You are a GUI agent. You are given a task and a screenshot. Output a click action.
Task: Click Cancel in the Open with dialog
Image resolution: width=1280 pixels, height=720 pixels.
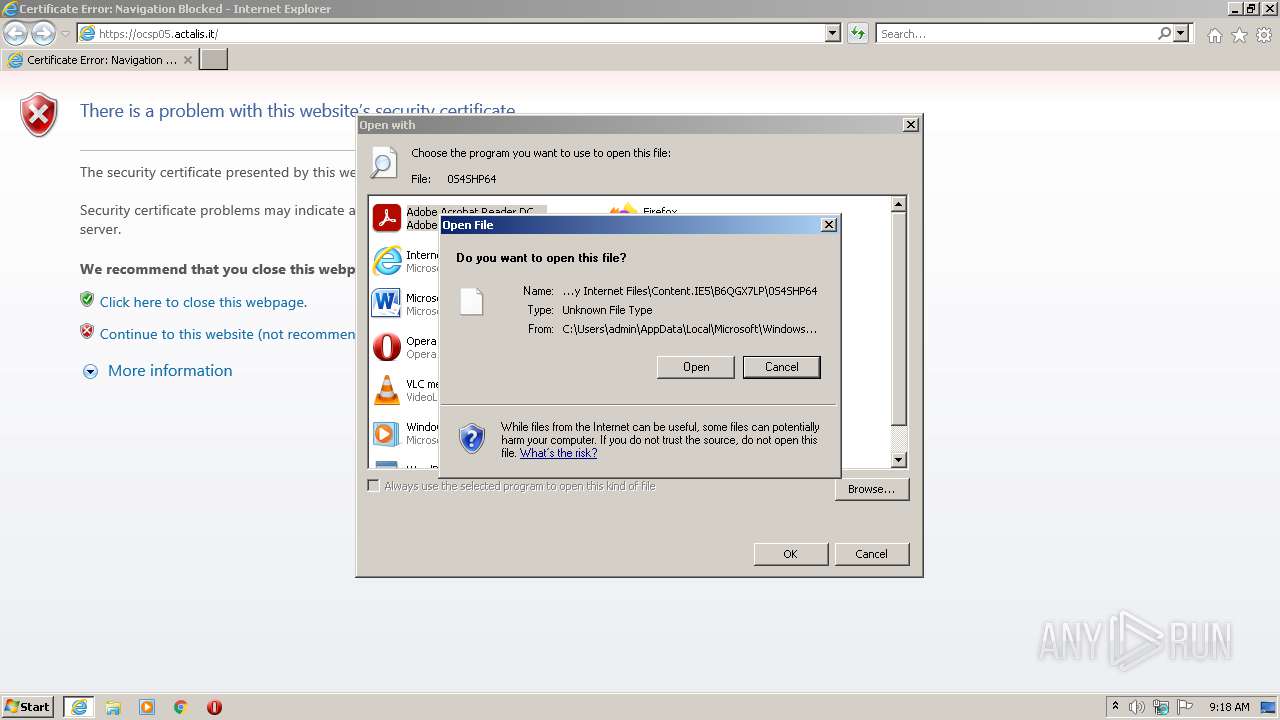pos(871,554)
